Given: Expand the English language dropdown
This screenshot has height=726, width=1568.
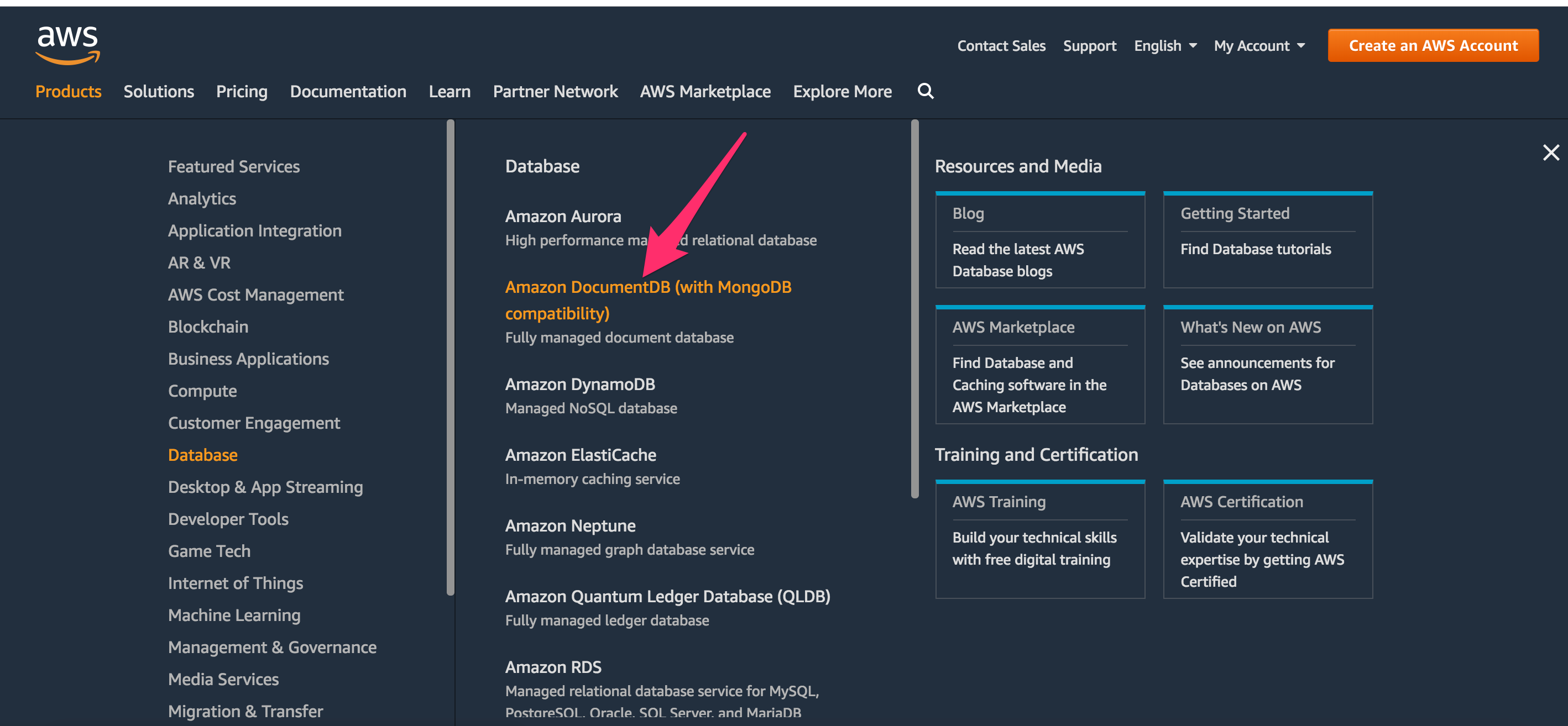Looking at the screenshot, I should click(1165, 46).
